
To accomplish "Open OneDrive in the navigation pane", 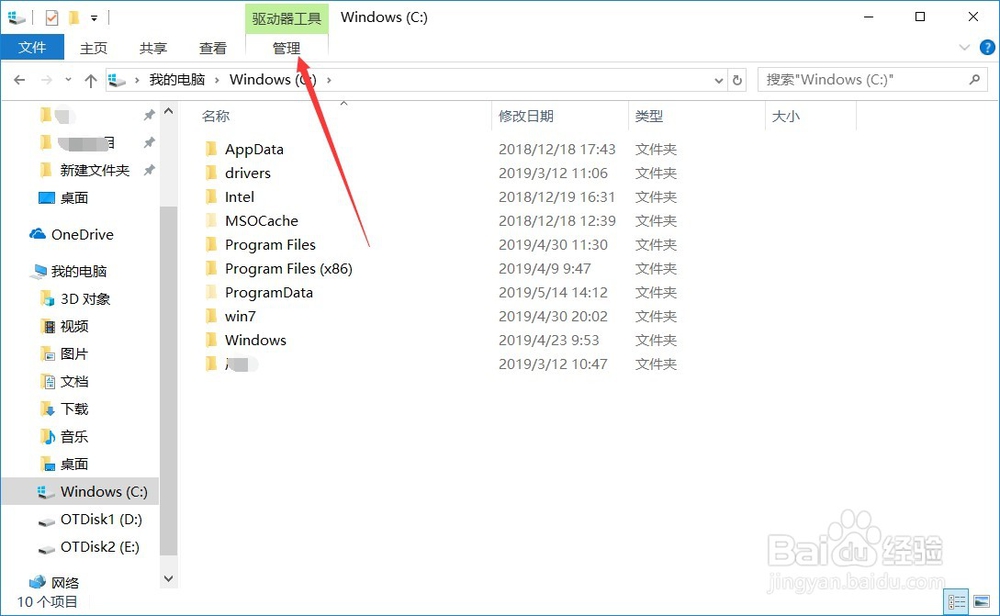I will [82, 235].
